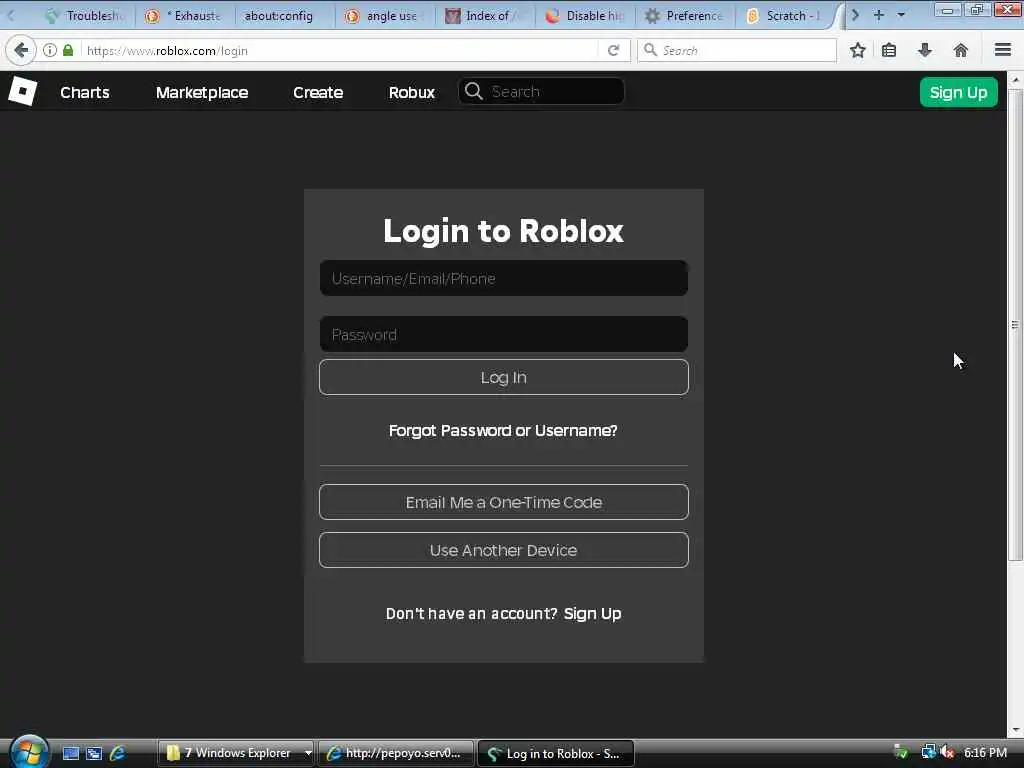Open the Firefox hamburger menu
Viewport: 1024px width, 768px height.
click(1003, 50)
